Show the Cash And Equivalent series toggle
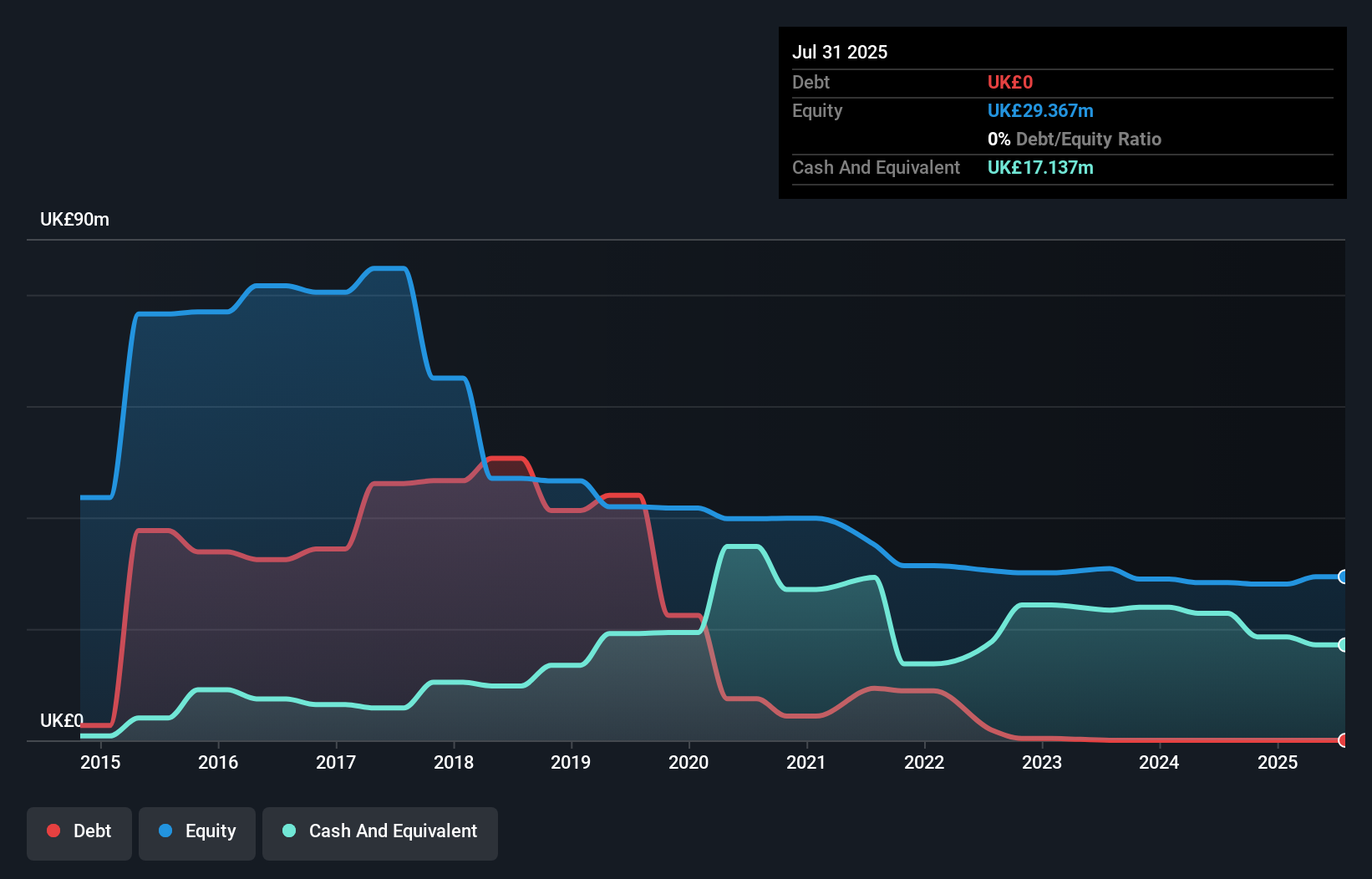This screenshot has width=1372, height=879. (379, 831)
